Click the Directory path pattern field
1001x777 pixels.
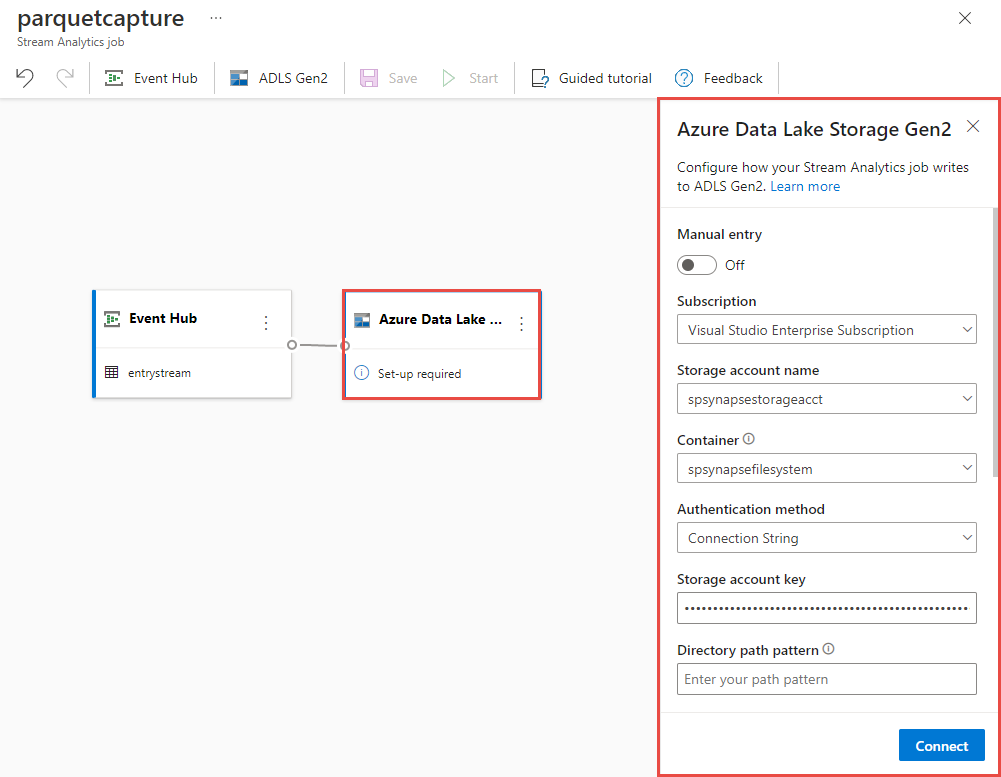827,679
